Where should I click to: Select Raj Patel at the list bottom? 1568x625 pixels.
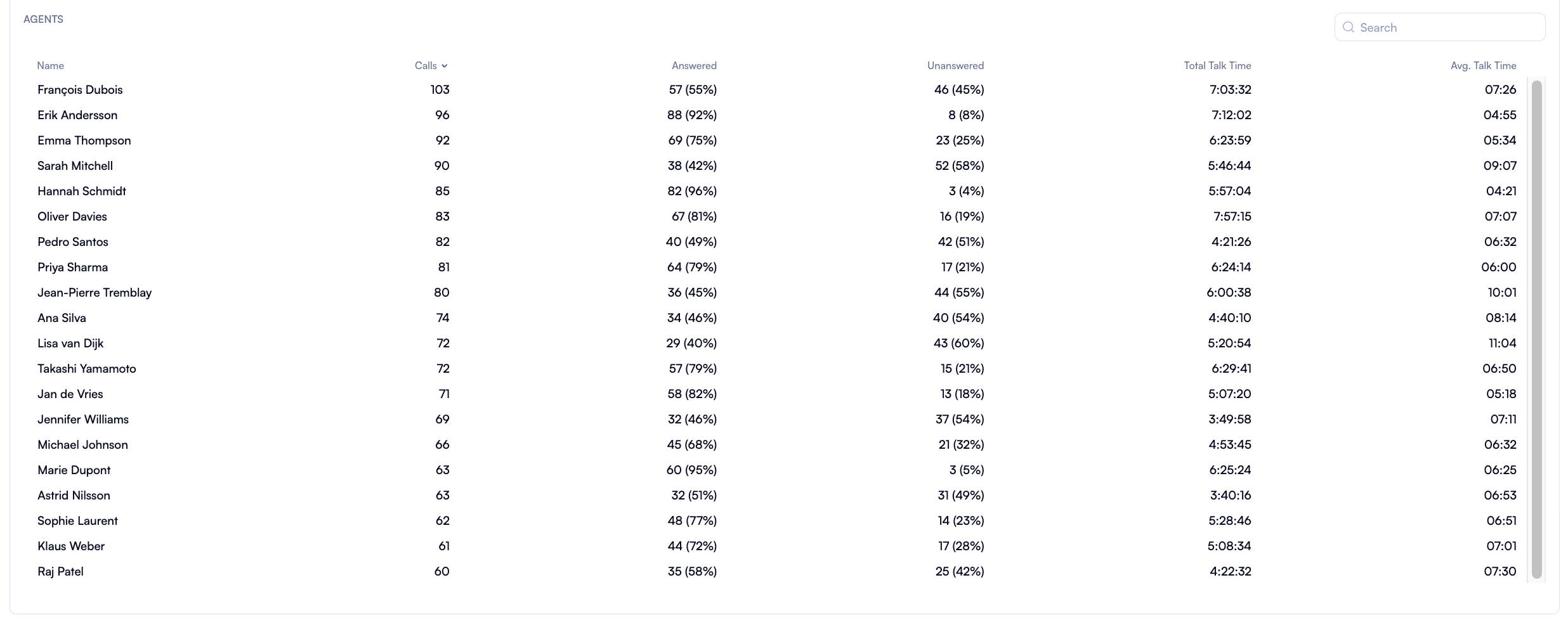click(61, 572)
